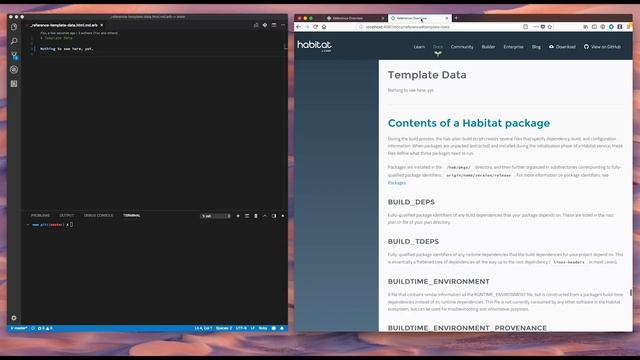Go back in the browser
This screenshot has width=640, height=360.
298,27
